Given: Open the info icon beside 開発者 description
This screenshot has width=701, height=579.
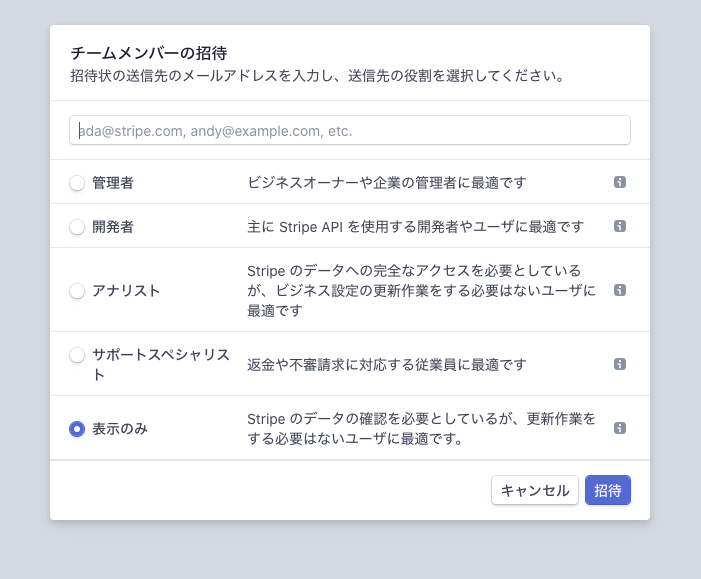Looking at the screenshot, I should point(620,226).
